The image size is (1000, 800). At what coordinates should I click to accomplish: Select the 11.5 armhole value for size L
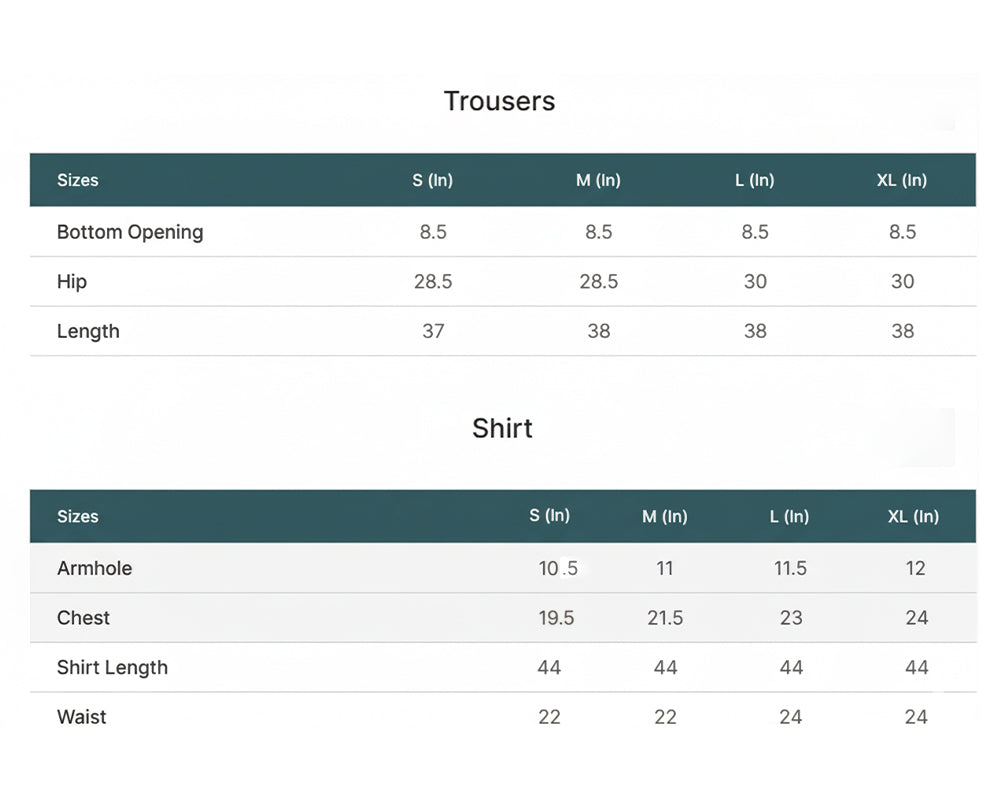pyautogui.click(x=790, y=568)
